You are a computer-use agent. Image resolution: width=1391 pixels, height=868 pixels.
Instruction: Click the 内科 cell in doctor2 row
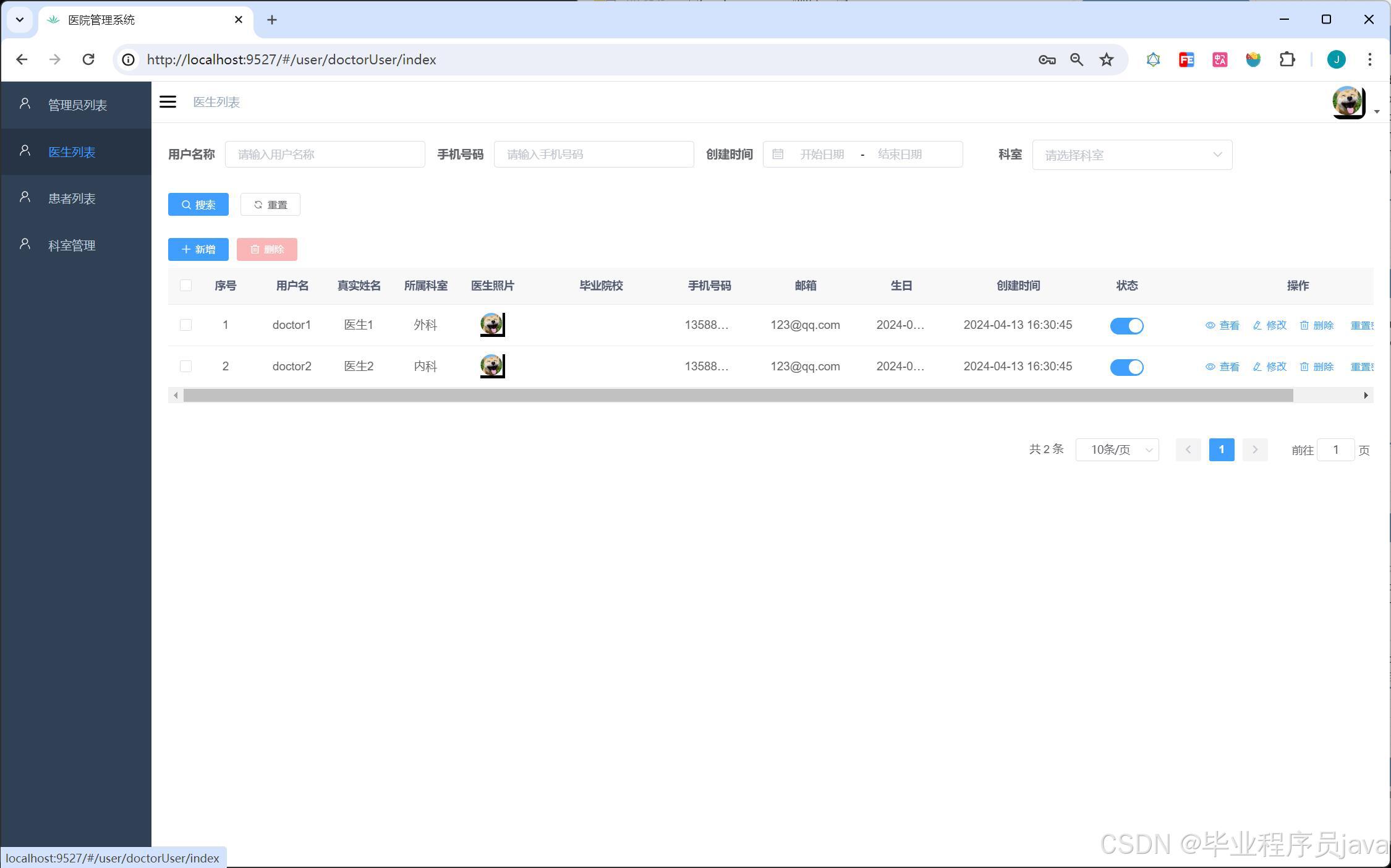click(x=425, y=366)
